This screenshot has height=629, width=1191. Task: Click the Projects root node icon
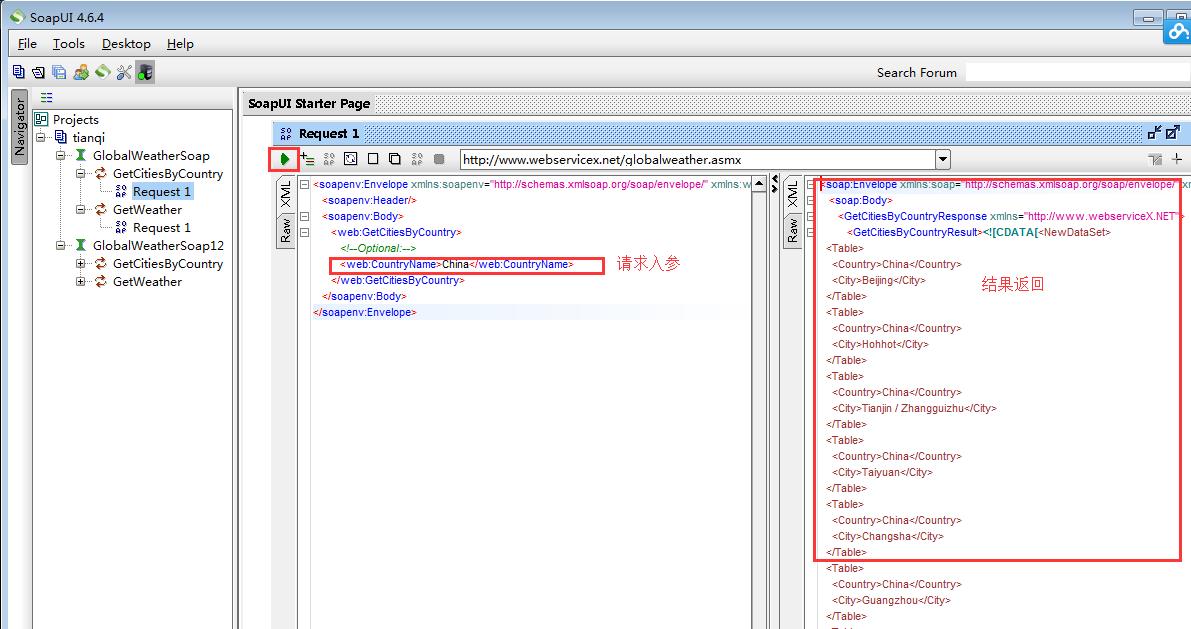click(41, 119)
